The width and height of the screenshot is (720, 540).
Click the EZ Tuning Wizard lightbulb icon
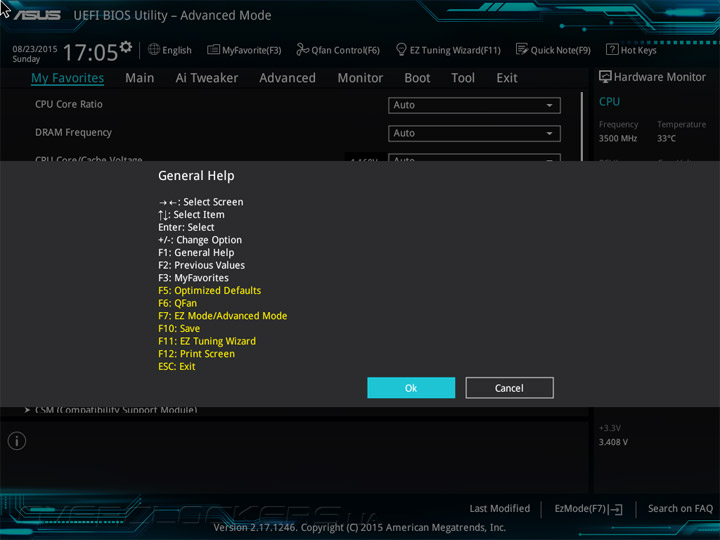(401, 49)
